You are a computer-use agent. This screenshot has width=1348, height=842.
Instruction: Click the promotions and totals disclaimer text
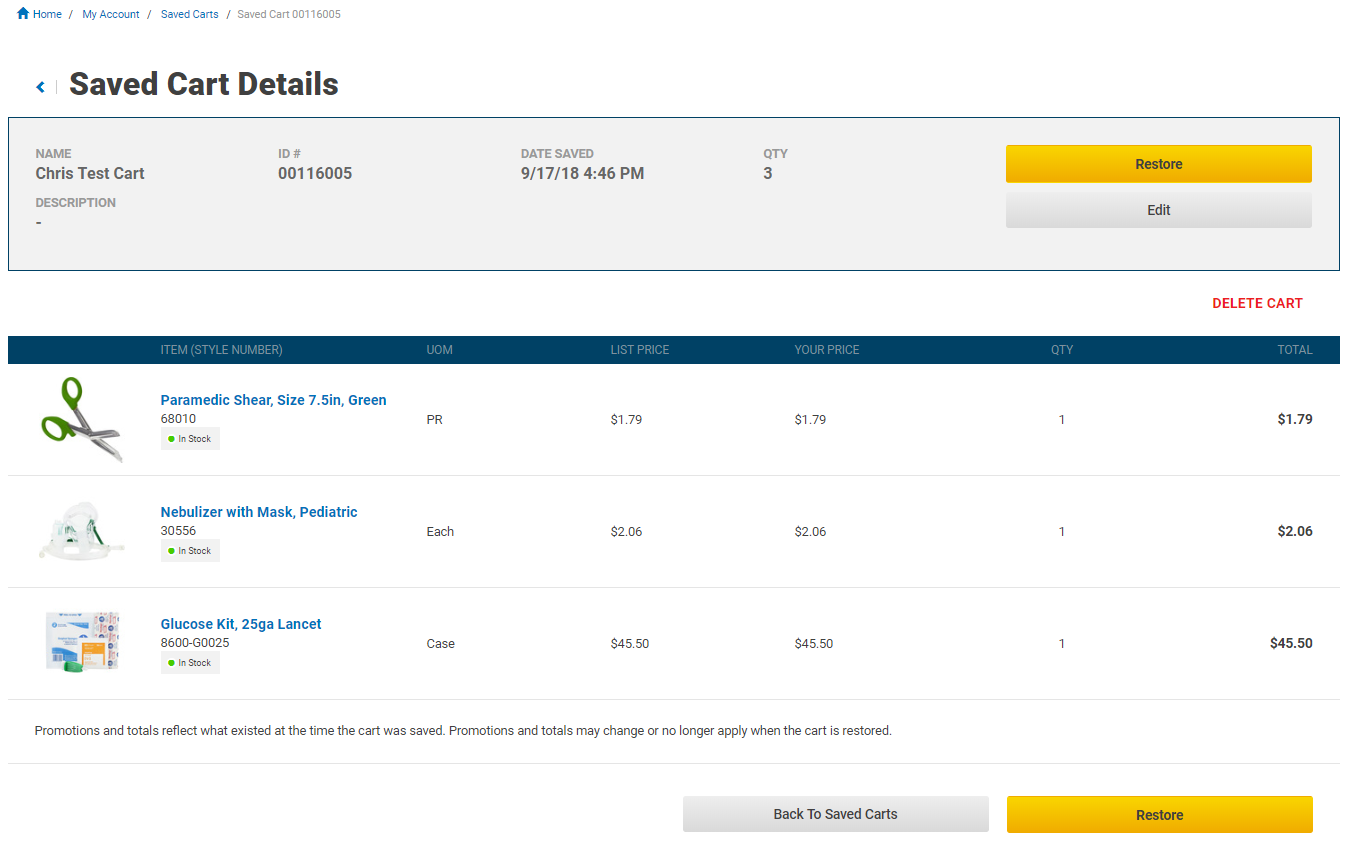463,730
